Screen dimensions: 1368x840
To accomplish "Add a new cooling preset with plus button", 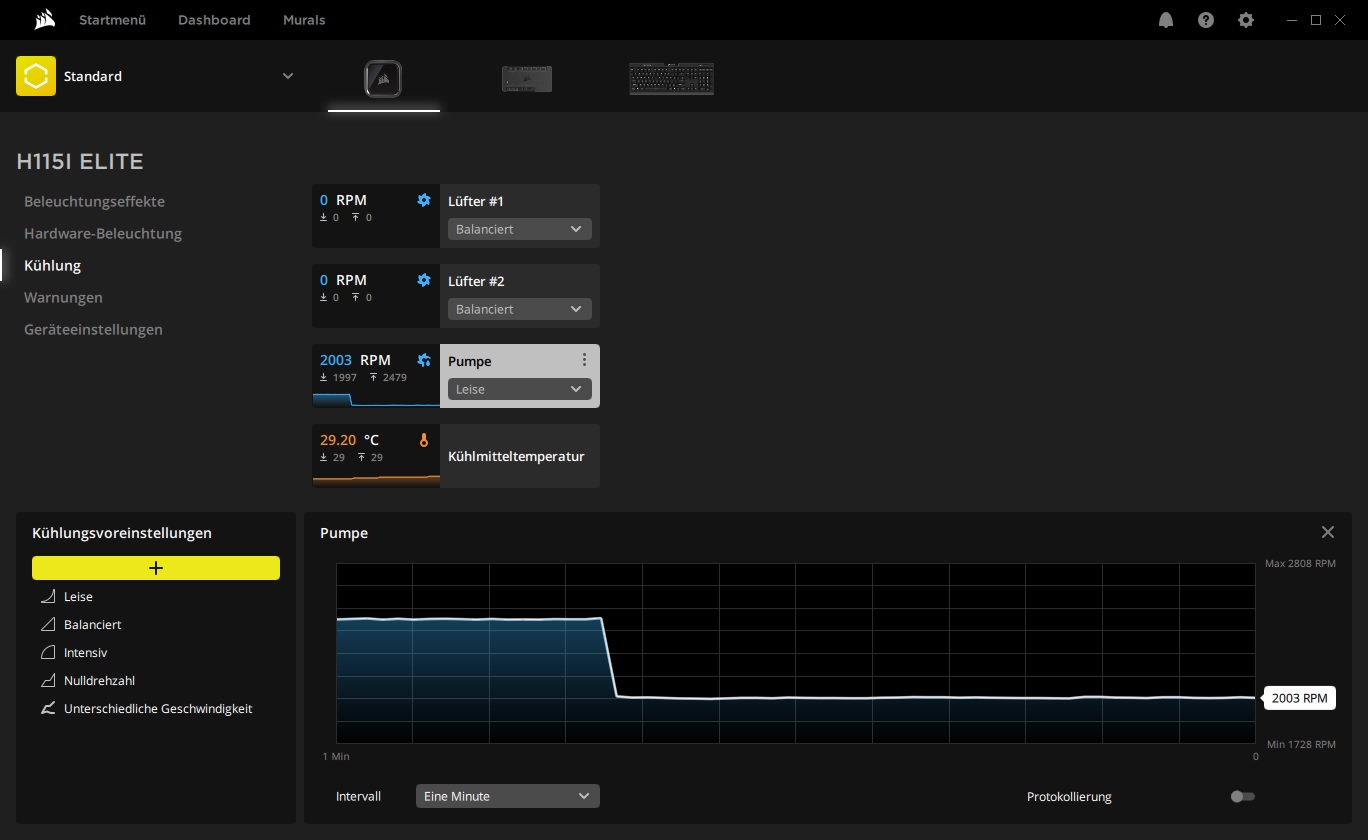I will click(x=156, y=568).
